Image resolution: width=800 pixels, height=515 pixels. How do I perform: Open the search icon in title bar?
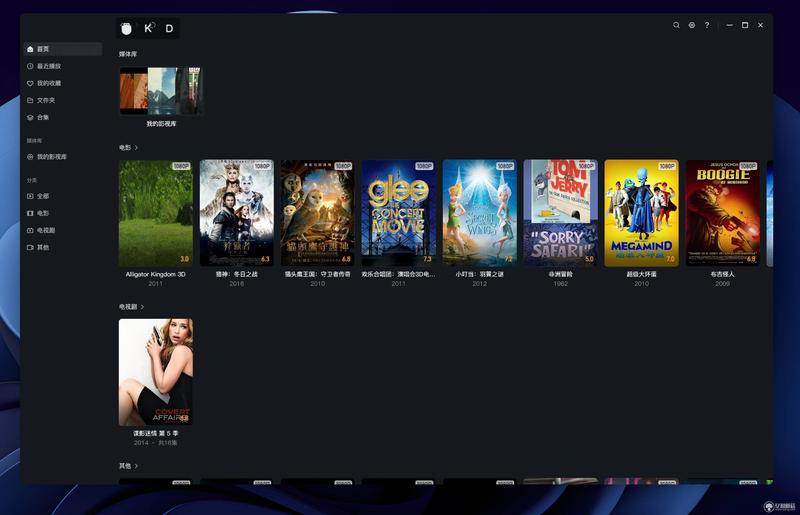(676, 25)
